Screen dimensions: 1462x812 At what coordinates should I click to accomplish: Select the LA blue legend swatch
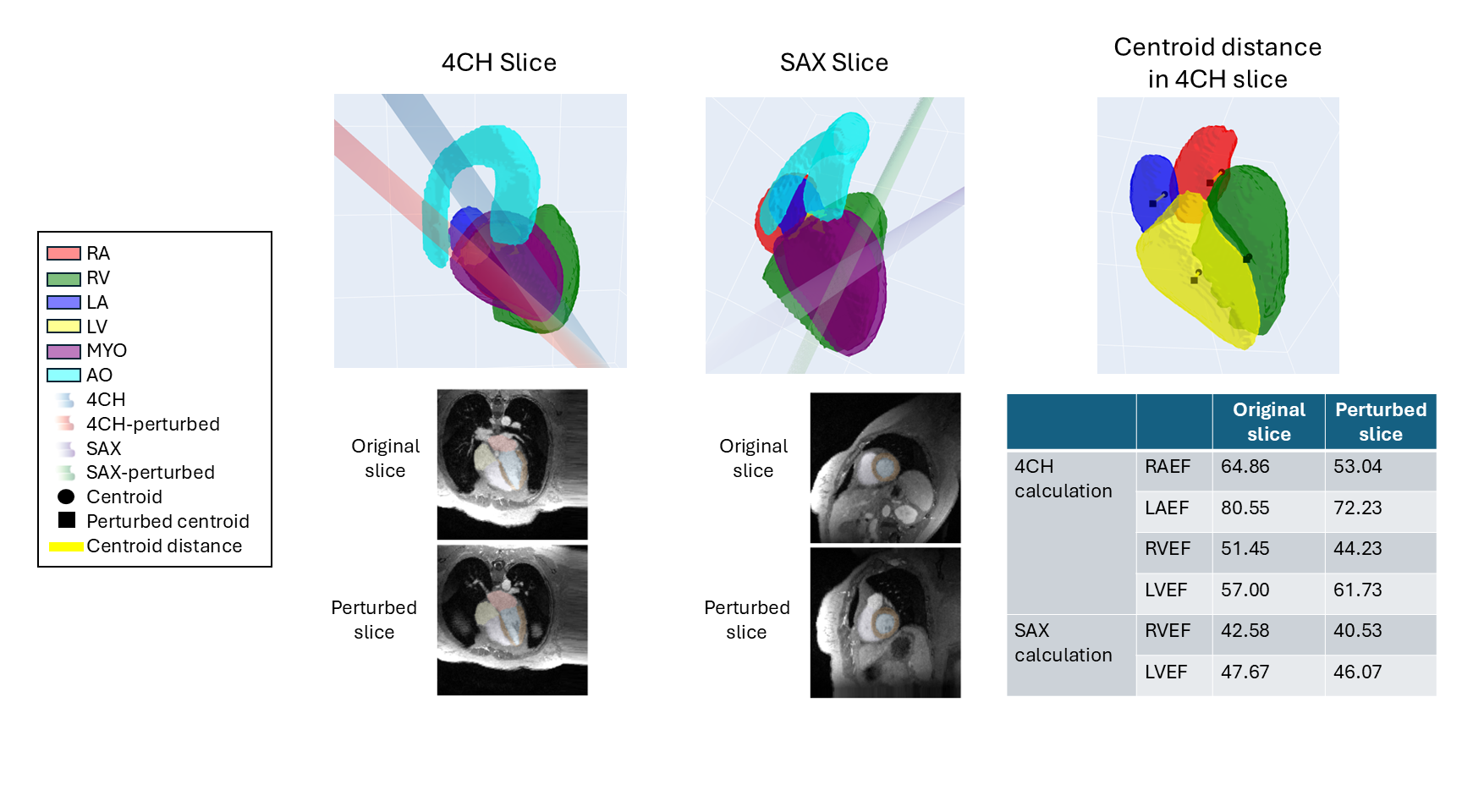tap(63, 302)
